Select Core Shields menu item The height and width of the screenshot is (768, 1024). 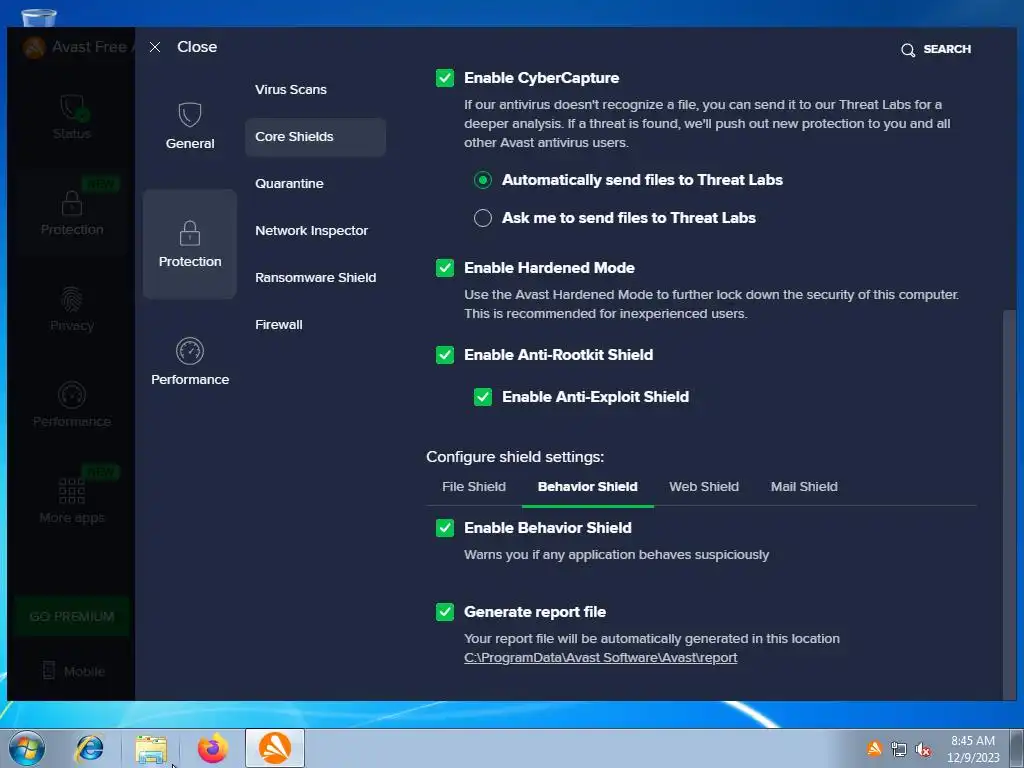point(315,136)
